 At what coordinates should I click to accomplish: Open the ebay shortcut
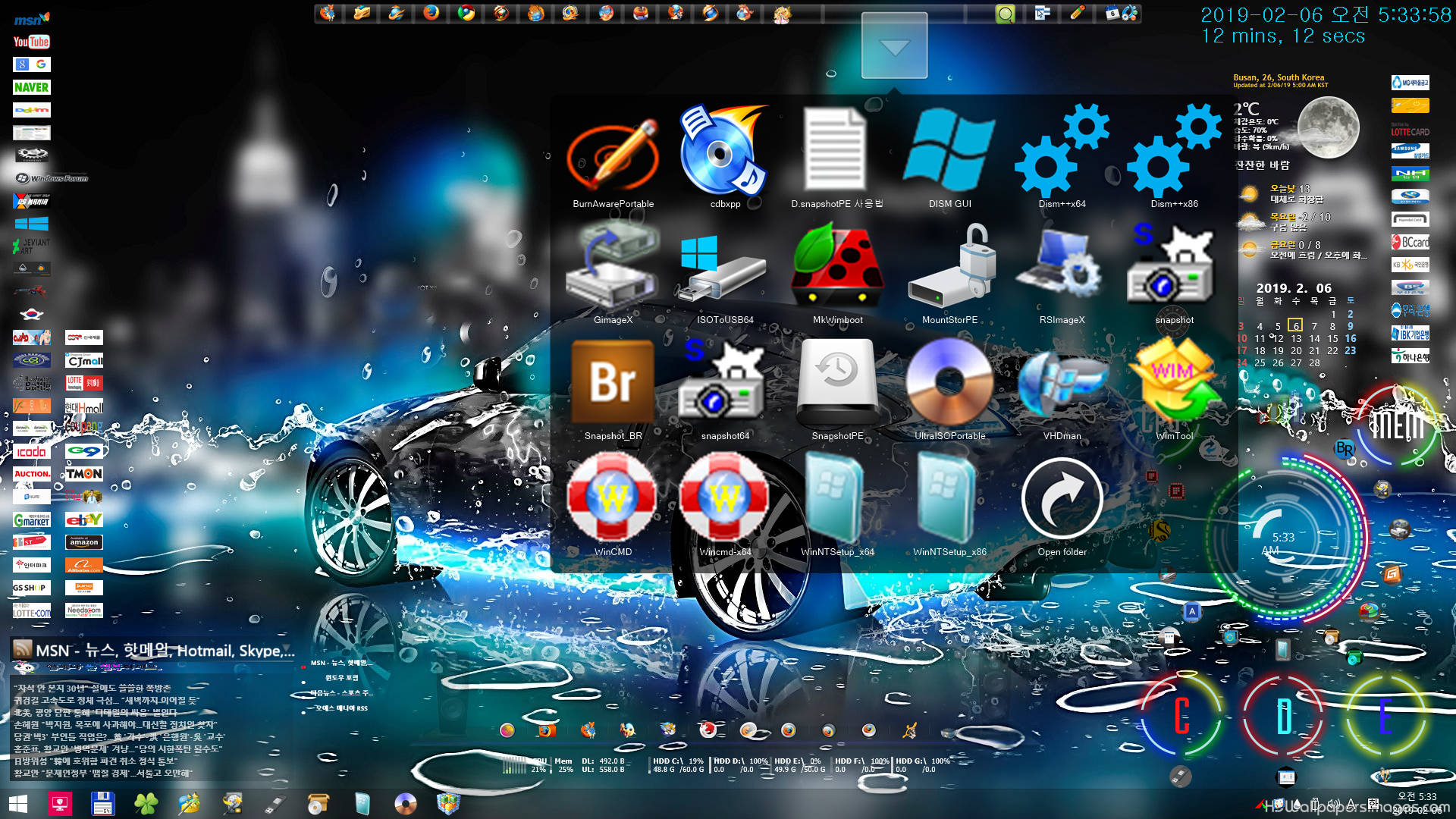pos(83,519)
